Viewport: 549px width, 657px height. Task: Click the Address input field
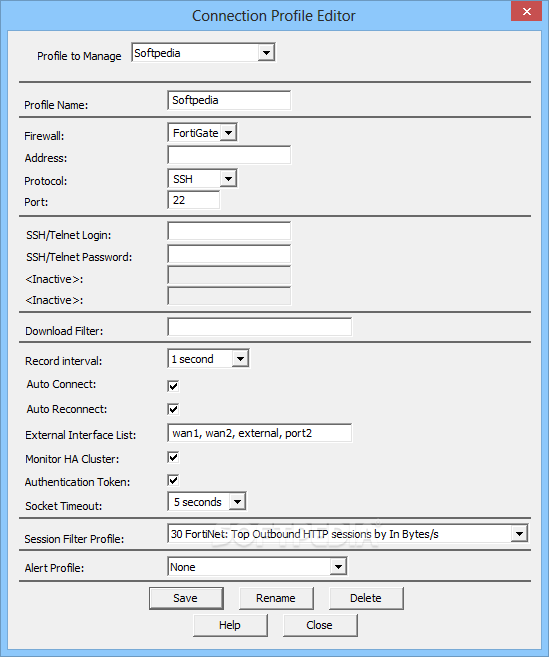(x=229, y=155)
